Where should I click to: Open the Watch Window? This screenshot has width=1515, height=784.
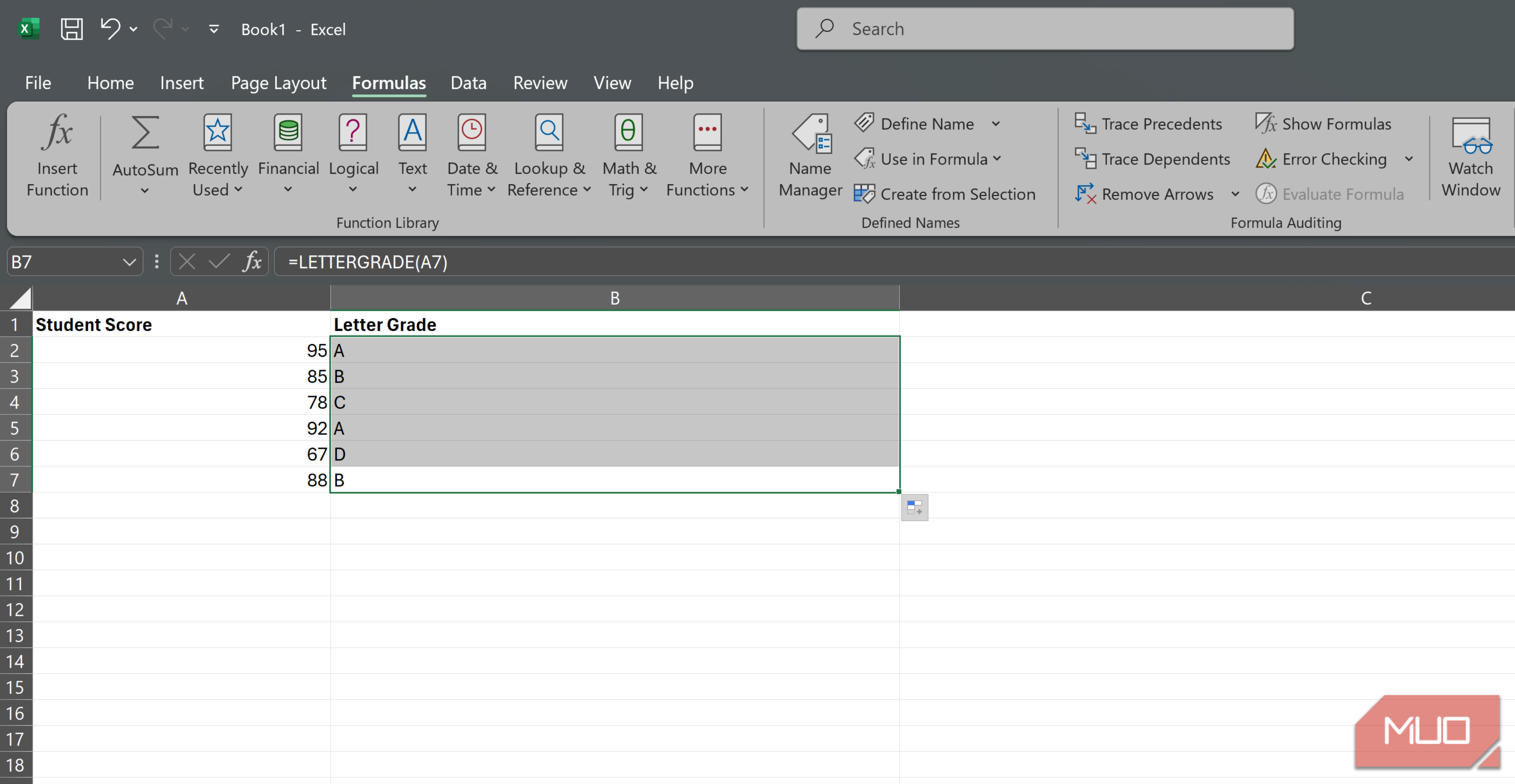click(x=1470, y=156)
